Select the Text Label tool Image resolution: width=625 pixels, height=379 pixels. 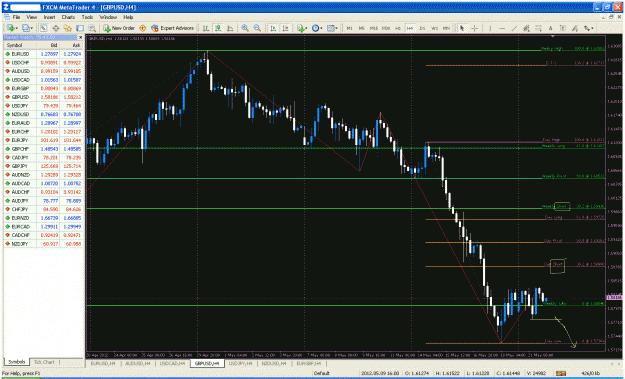click(x=562, y=28)
